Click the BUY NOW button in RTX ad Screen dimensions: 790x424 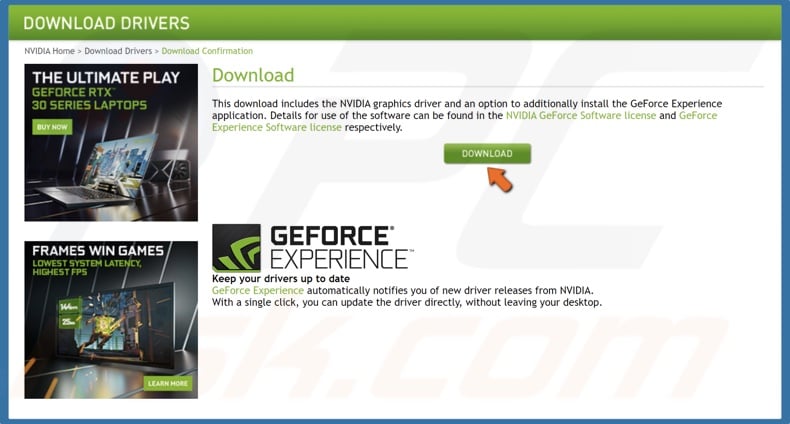52,127
